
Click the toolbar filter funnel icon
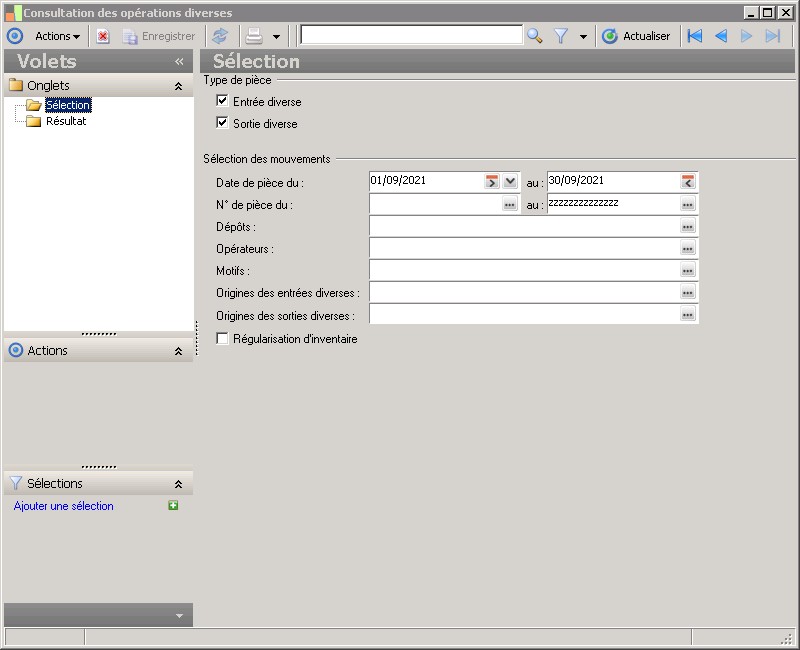[x=561, y=36]
